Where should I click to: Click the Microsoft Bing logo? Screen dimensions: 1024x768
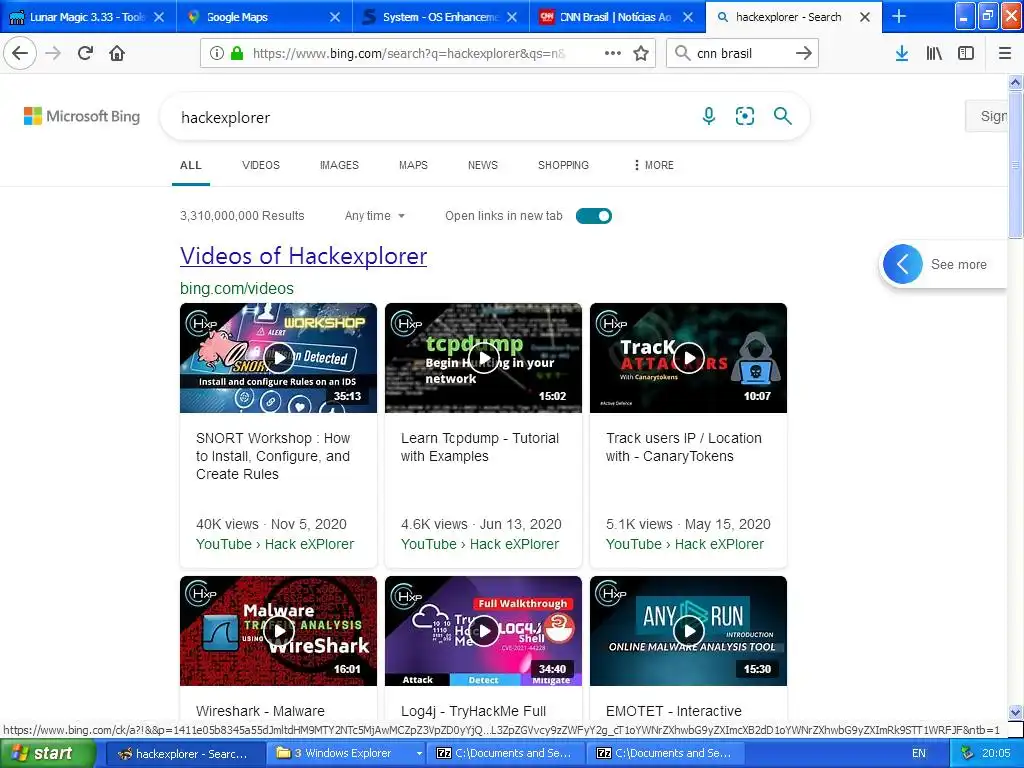point(82,116)
